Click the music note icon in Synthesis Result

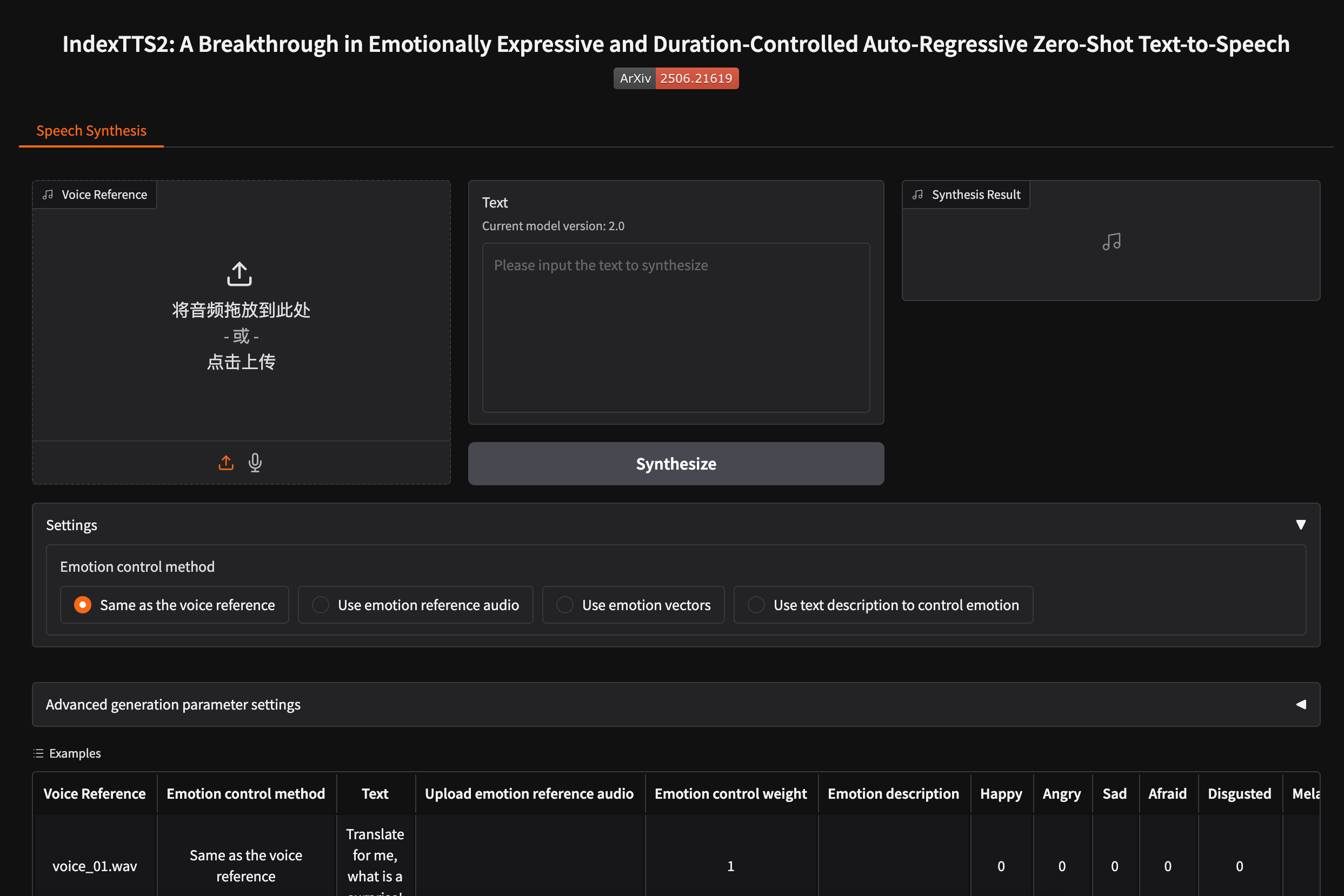1111,242
